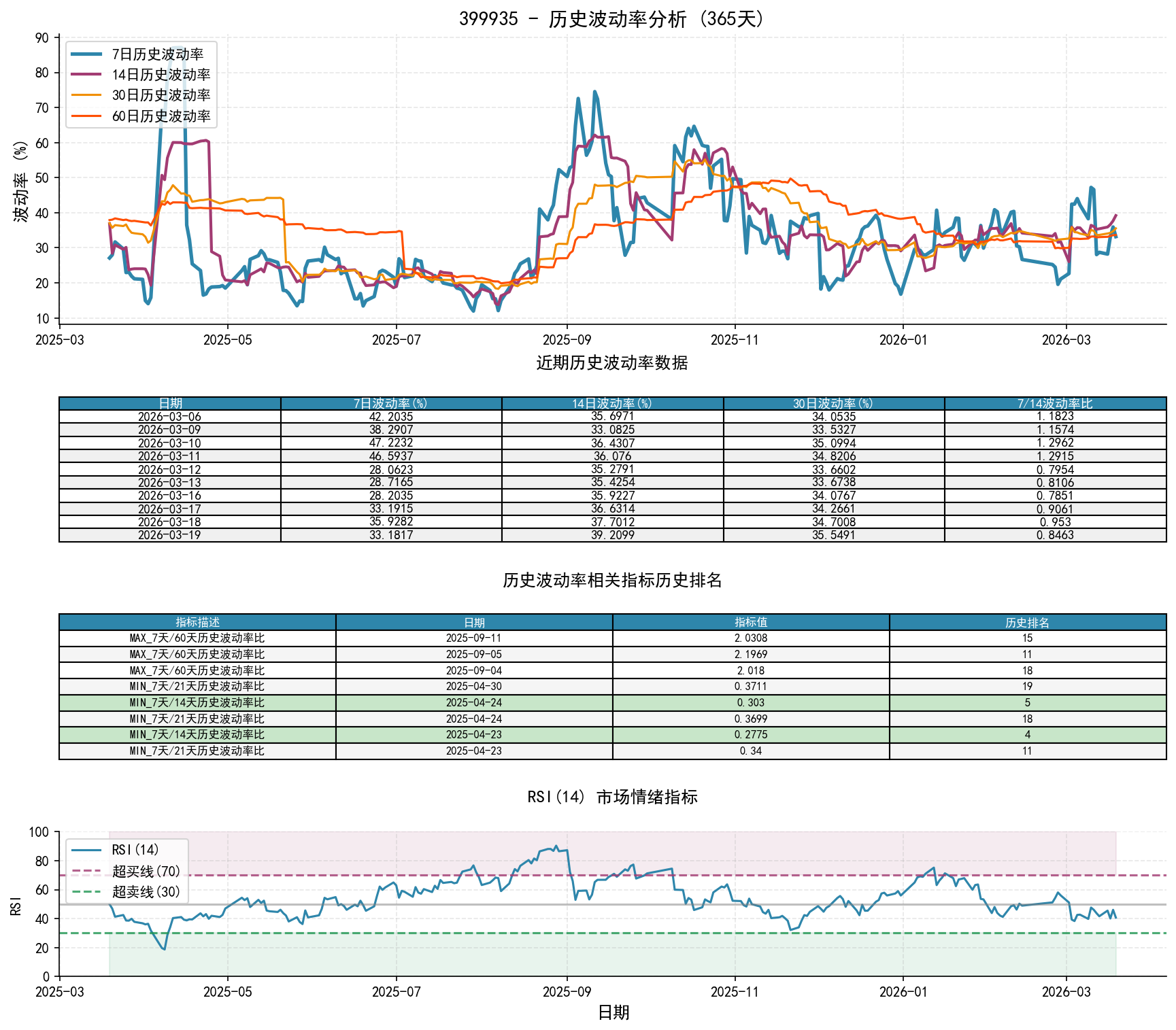Click the RSI(14) 市场情绪指标 heading
The width and height of the screenshot is (1176, 1030).
click(612, 797)
